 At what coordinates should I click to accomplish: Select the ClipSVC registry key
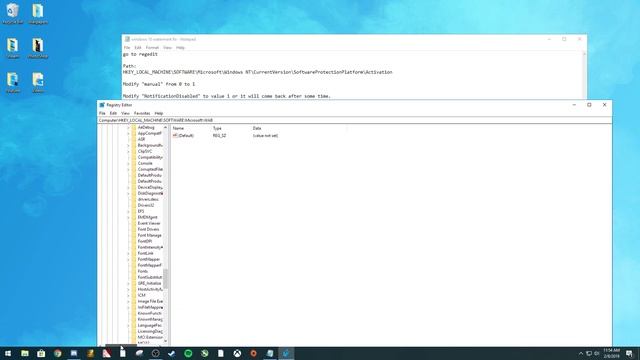[x=144, y=151]
